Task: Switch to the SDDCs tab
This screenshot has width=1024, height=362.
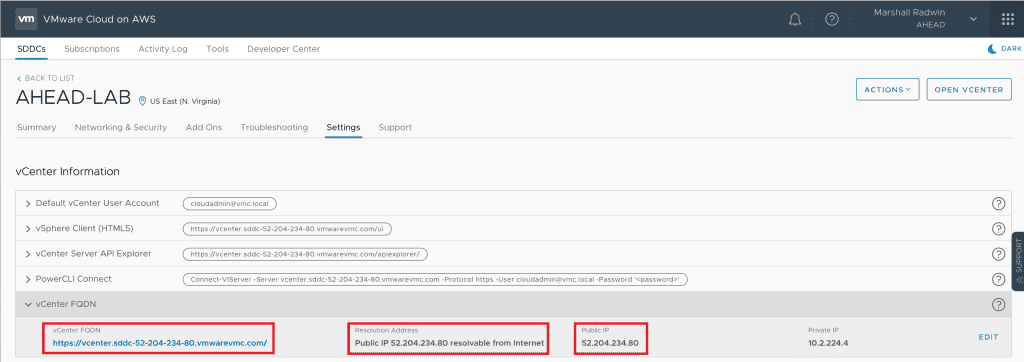Action: tap(31, 49)
